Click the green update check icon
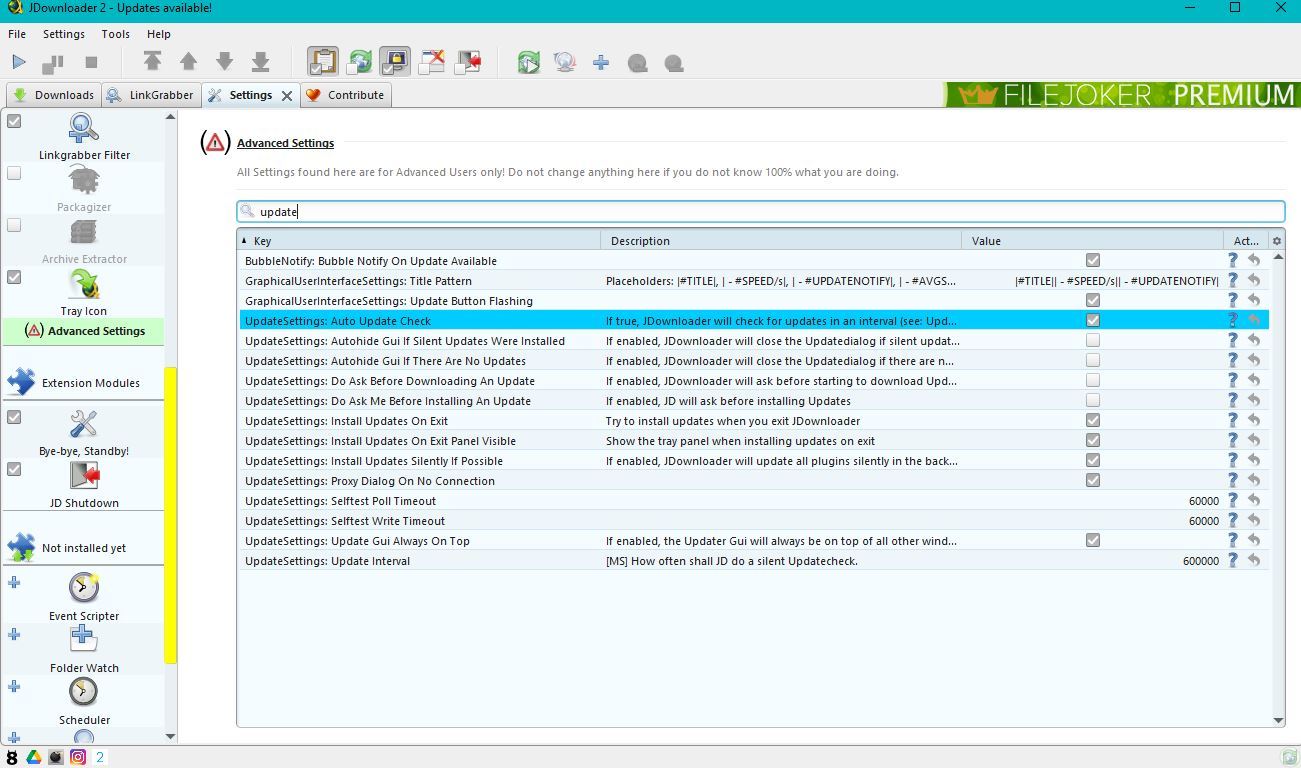 528,62
